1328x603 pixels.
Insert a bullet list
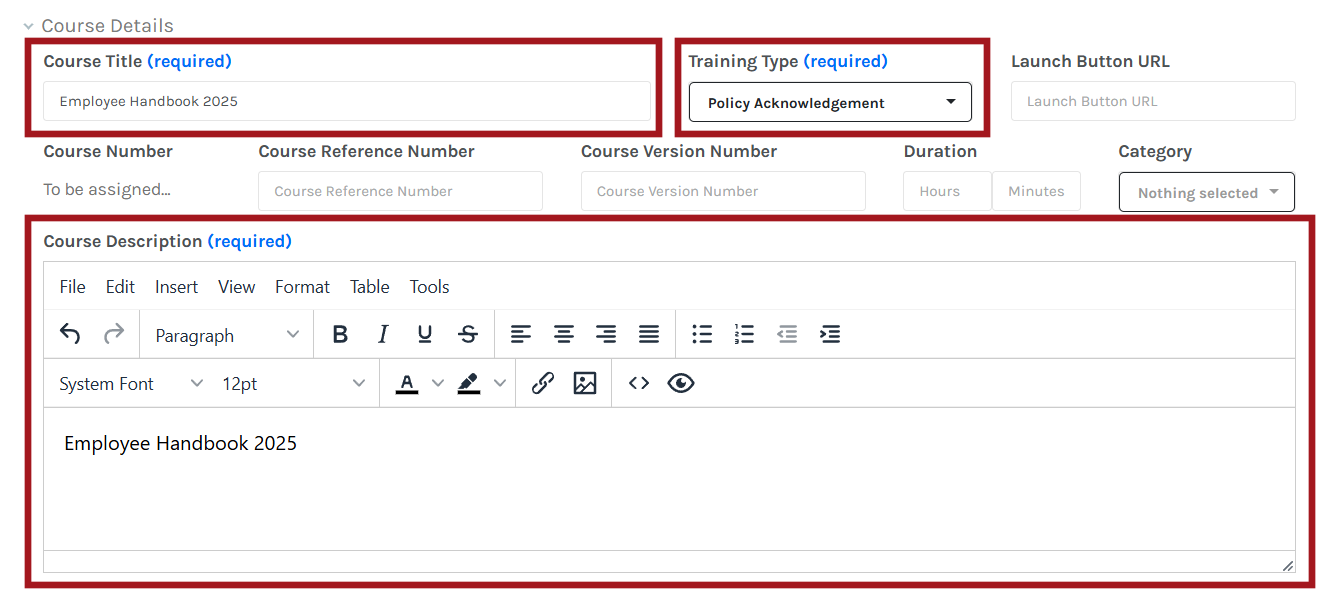pos(702,334)
